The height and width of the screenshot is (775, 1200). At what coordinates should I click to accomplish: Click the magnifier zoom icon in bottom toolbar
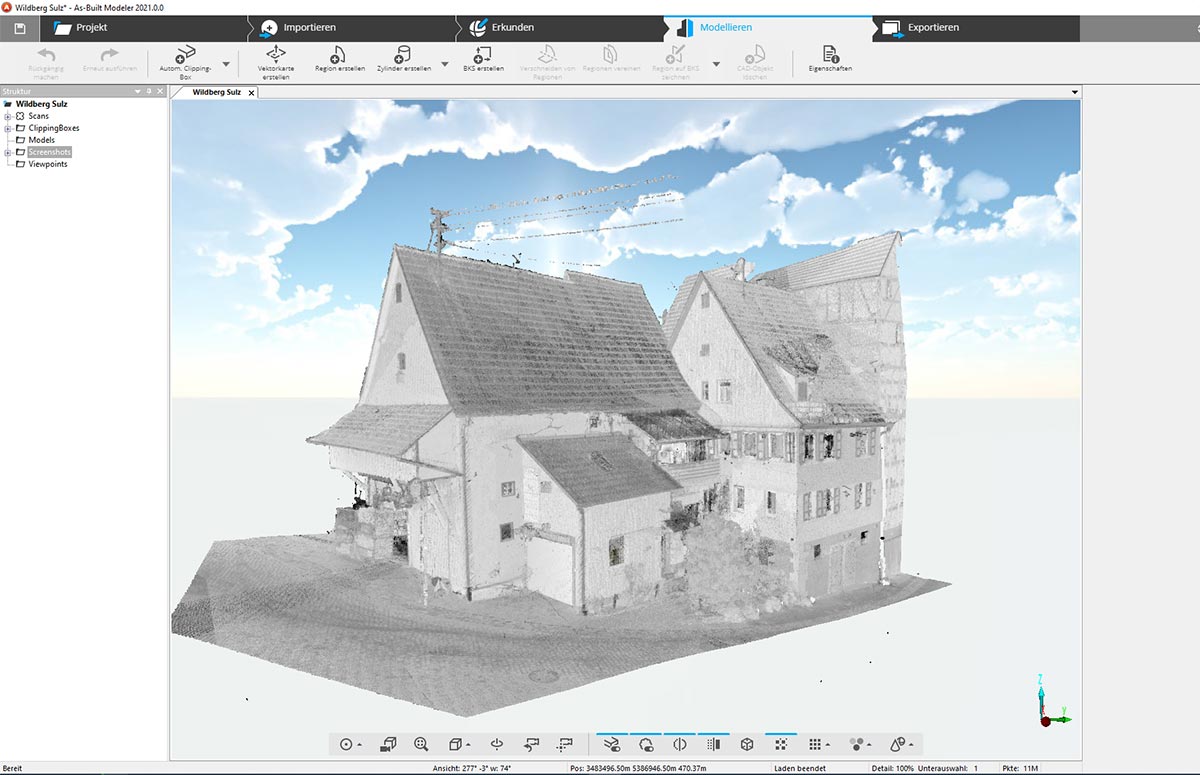421,744
